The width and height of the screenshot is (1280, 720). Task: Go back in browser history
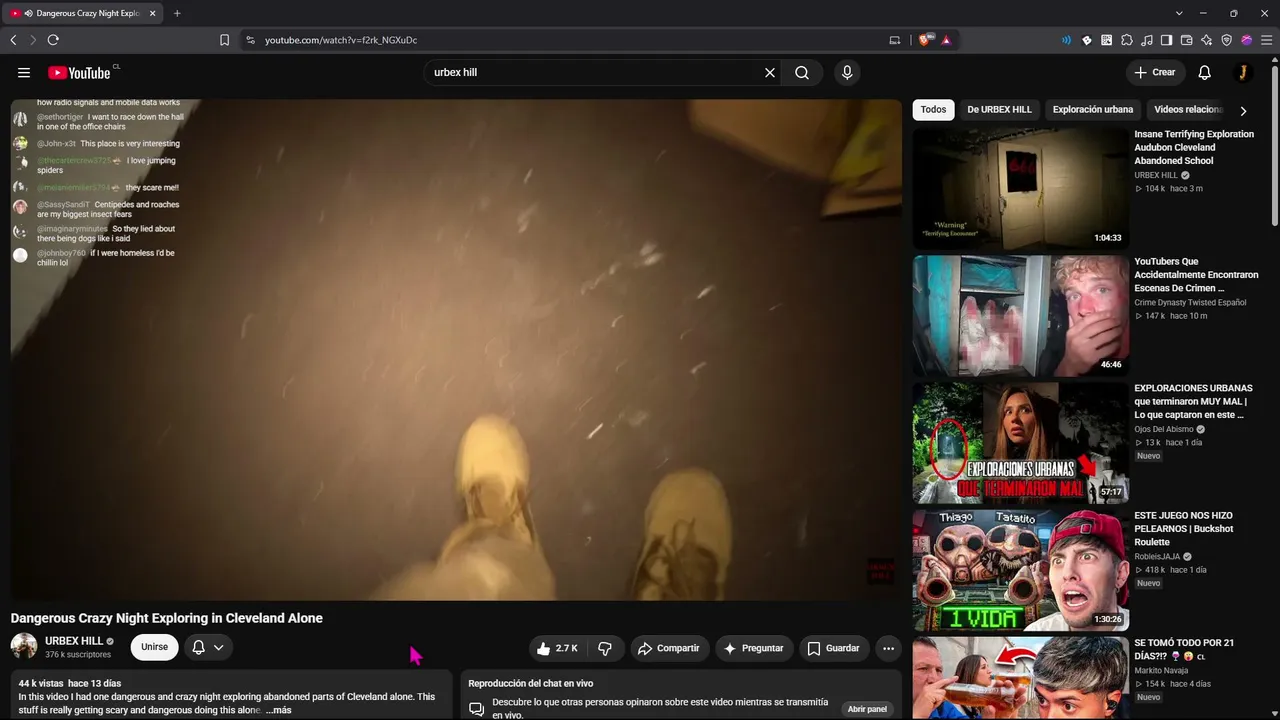coord(13,40)
